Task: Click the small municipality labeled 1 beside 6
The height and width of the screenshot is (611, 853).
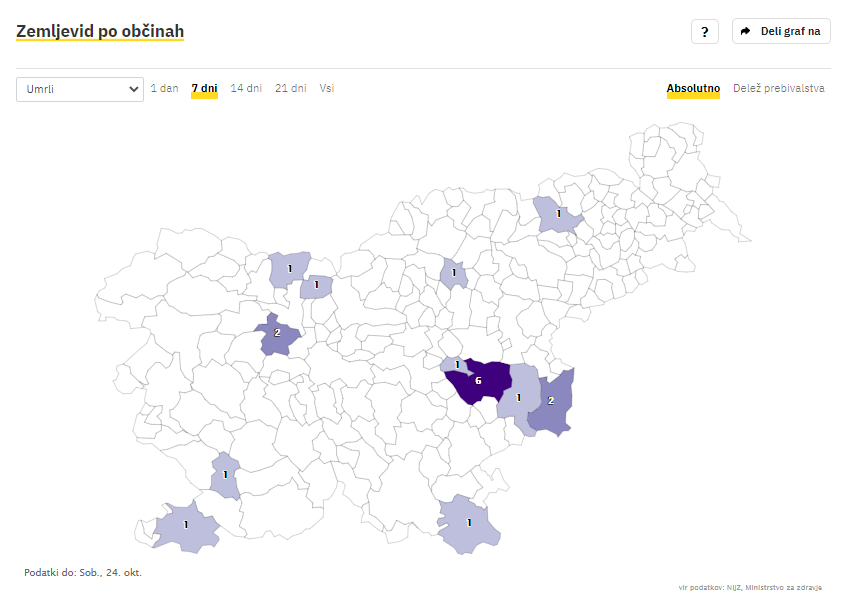Action: (455, 364)
